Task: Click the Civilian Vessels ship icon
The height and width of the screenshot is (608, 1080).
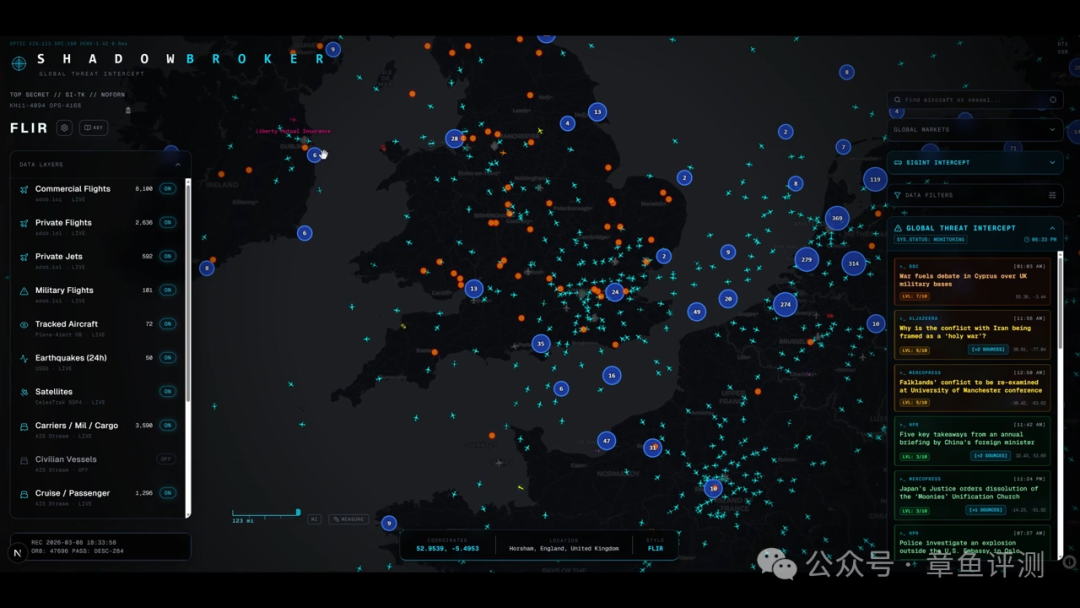Action: (x=24, y=461)
